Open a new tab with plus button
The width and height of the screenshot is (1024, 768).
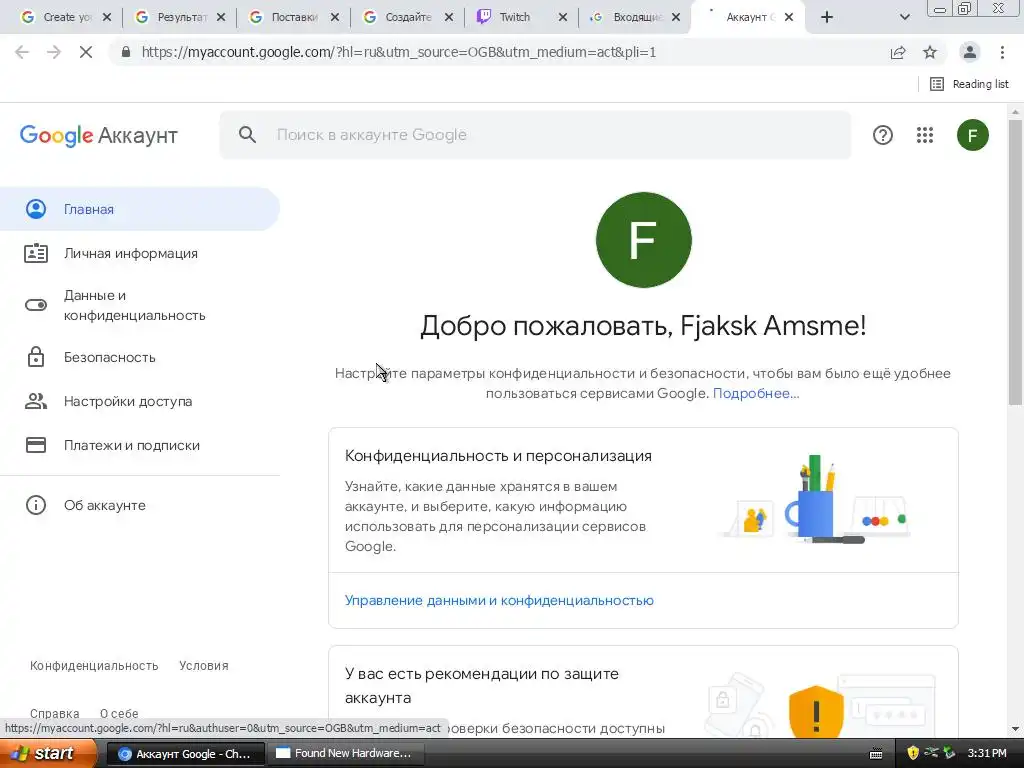click(827, 17)
